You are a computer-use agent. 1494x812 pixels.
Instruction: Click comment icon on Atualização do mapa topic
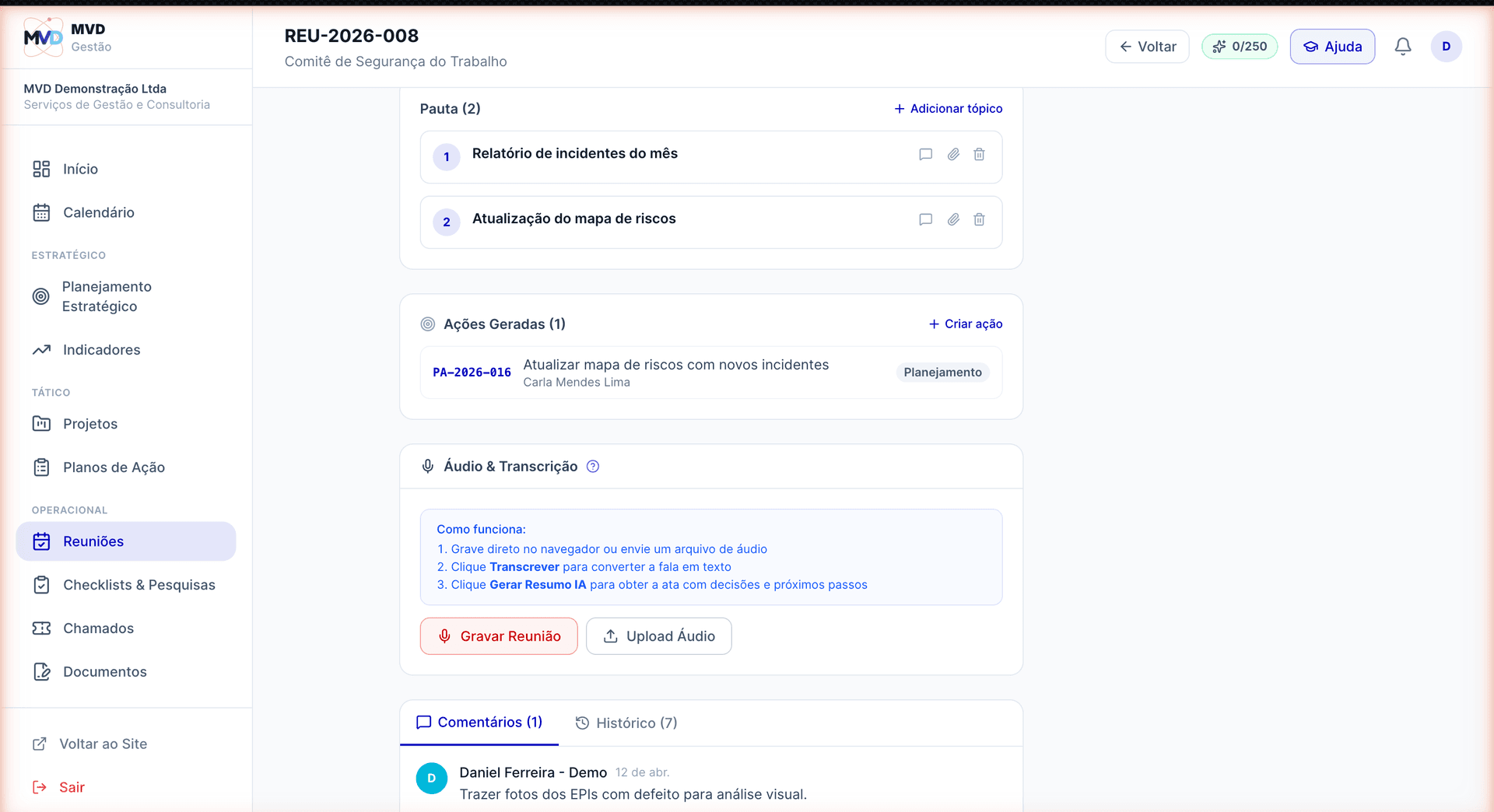point(925,220)
